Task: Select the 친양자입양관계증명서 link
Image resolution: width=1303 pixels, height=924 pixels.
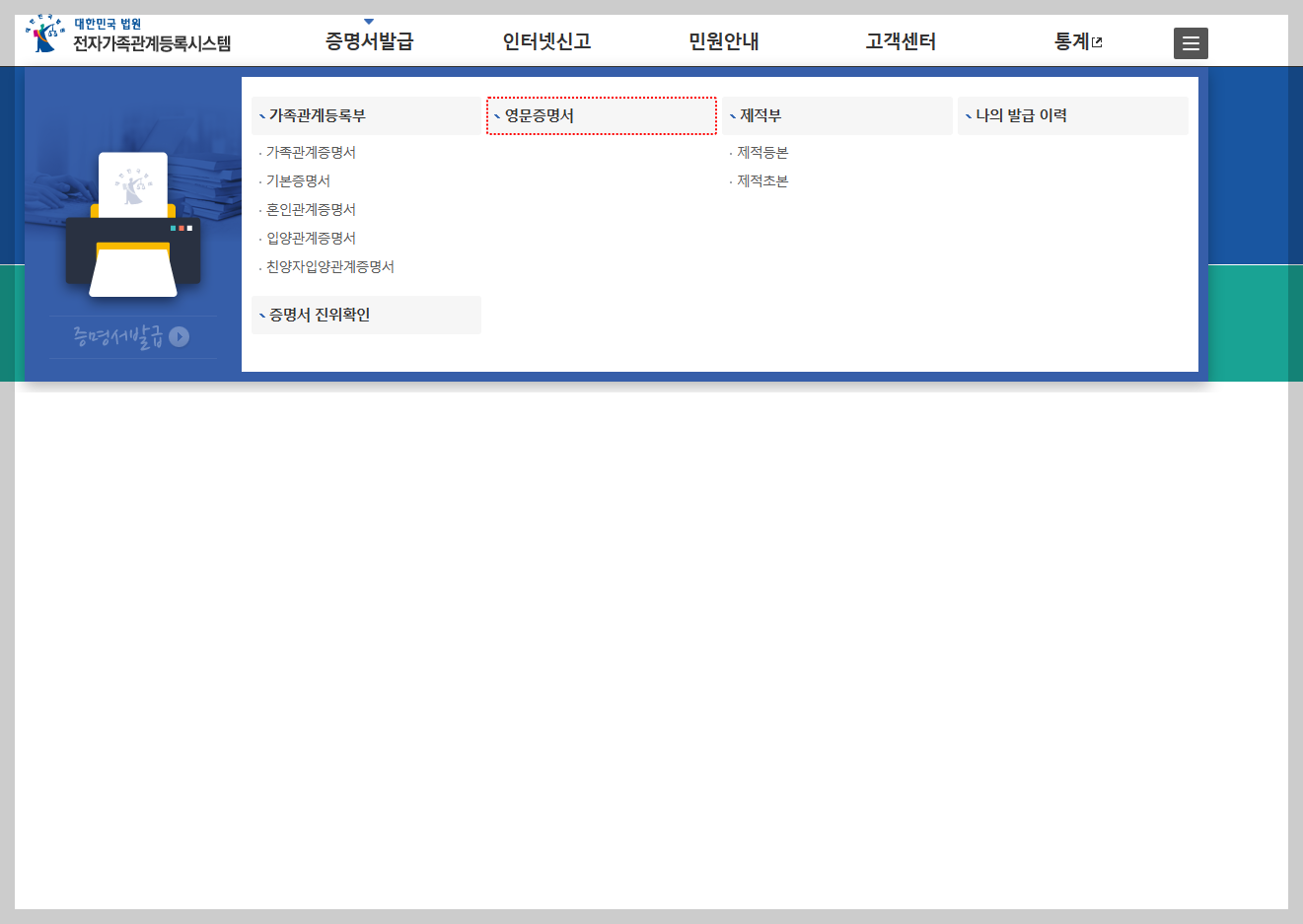Action: [x=328, y=266]
